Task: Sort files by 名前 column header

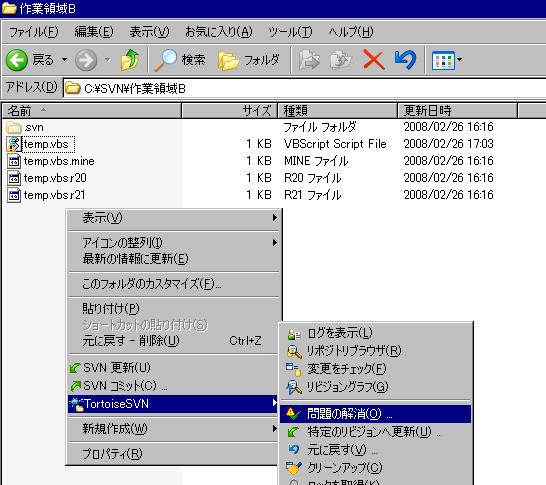Action: 92,111
